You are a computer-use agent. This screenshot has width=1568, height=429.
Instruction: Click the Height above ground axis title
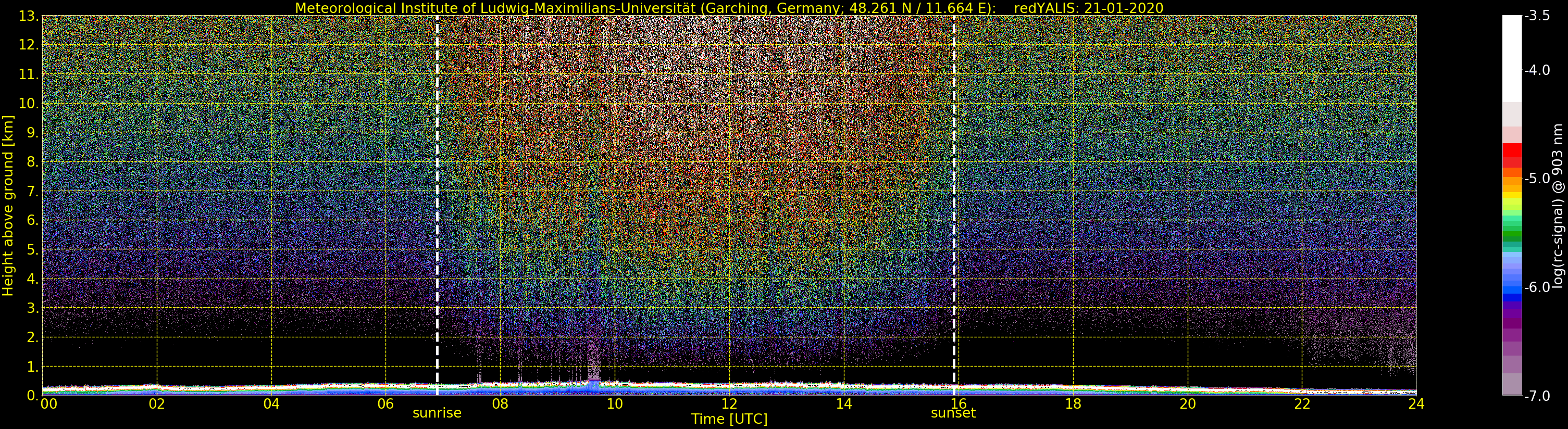click(x=8, y=206)
